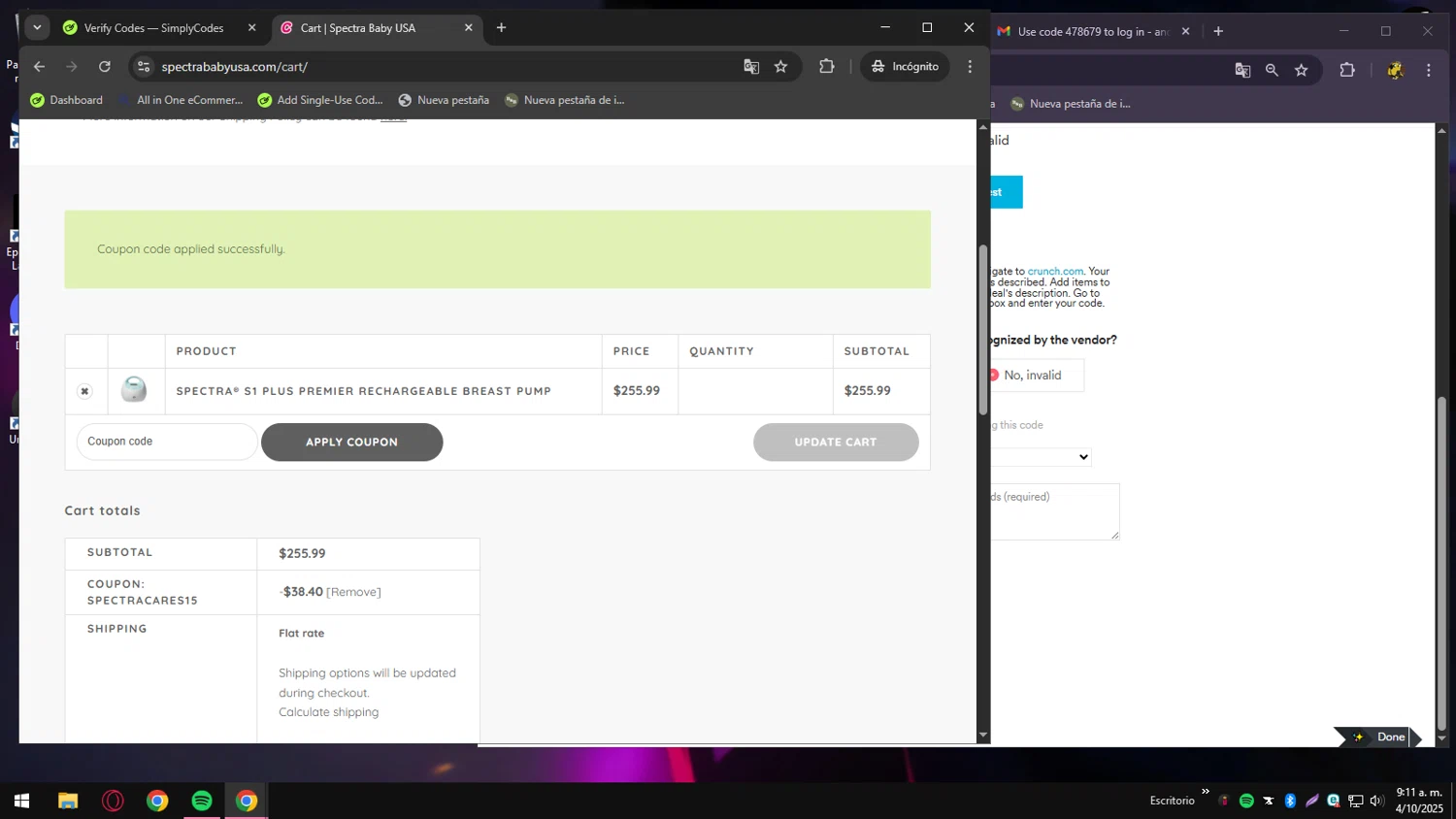The height and width of the screenshot is (819, 1456).
Task: Click the Gmail window page scrollbar
Action: coord(1441,563)
